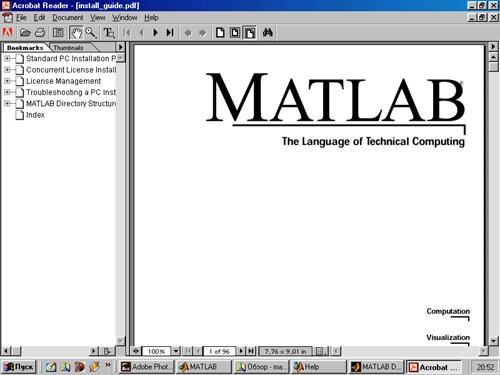
Task: Choose the Zoom magnifier tool
Action: click(91, 33)
